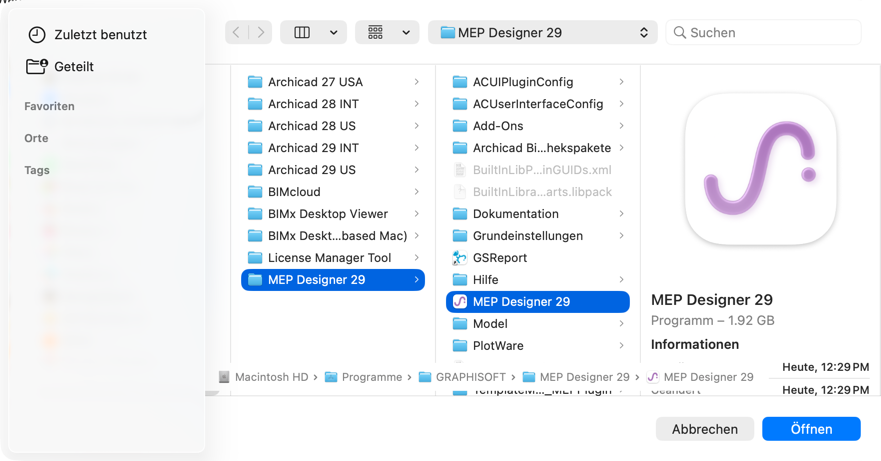
Task: Open the grouping options icon
Action: [x=375, y=33]
